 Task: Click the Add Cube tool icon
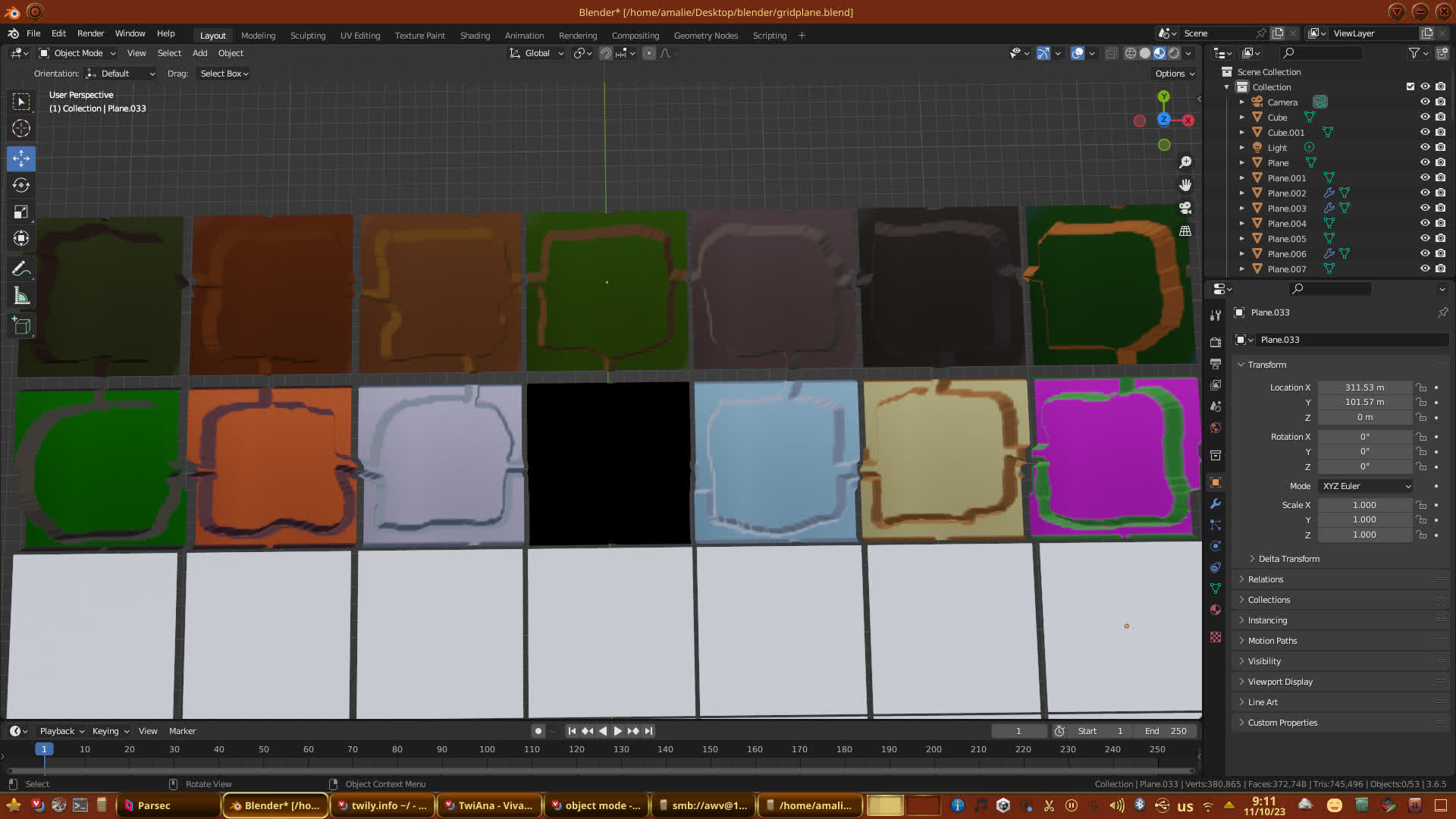click(x=21, y=326)
